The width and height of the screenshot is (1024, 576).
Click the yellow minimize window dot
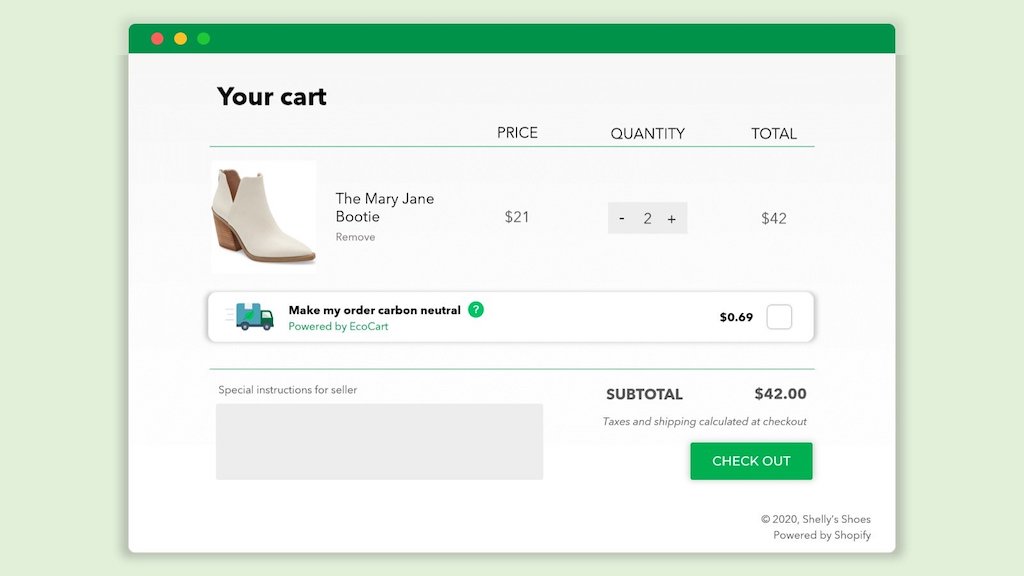tap(180, 39)
